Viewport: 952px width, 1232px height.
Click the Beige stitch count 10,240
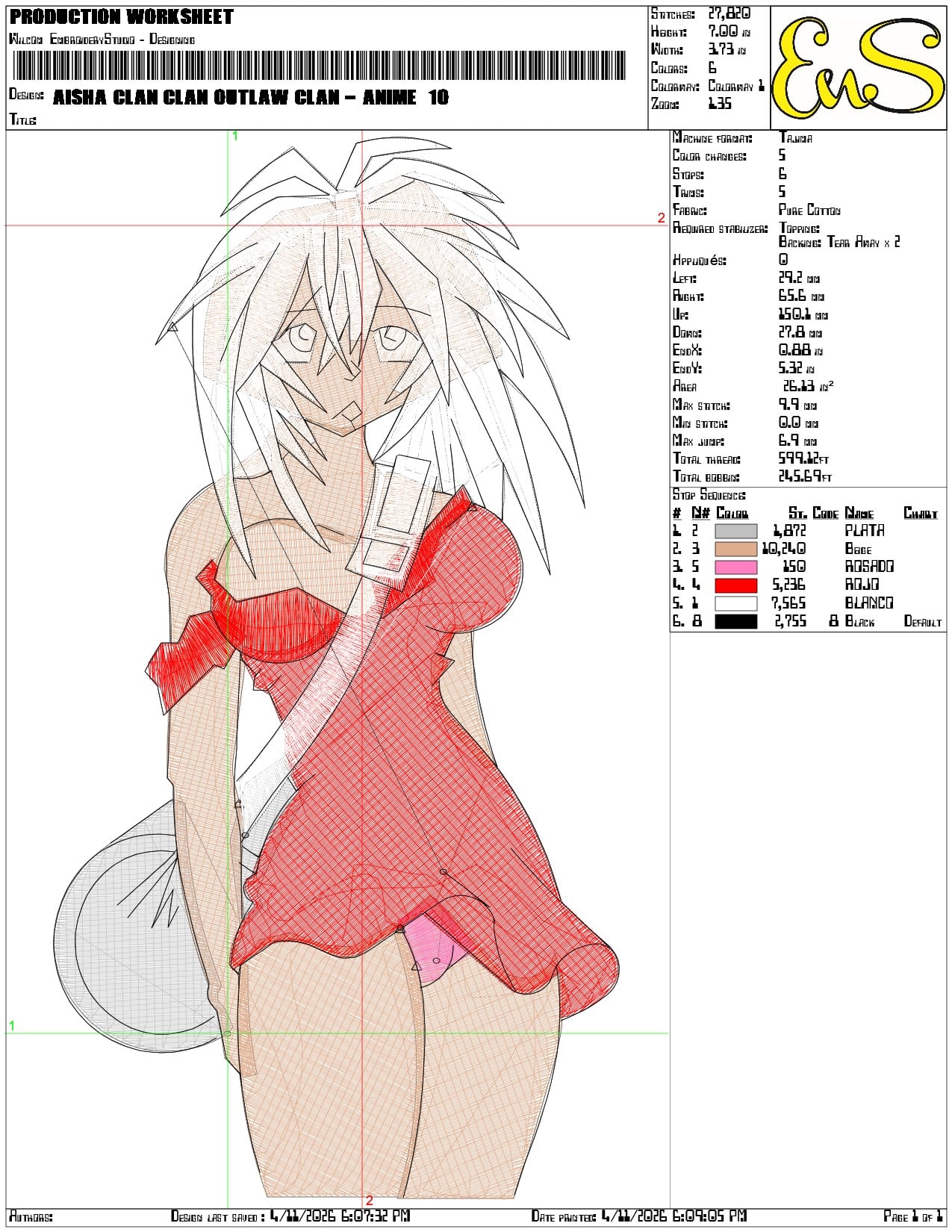(784, 549)
